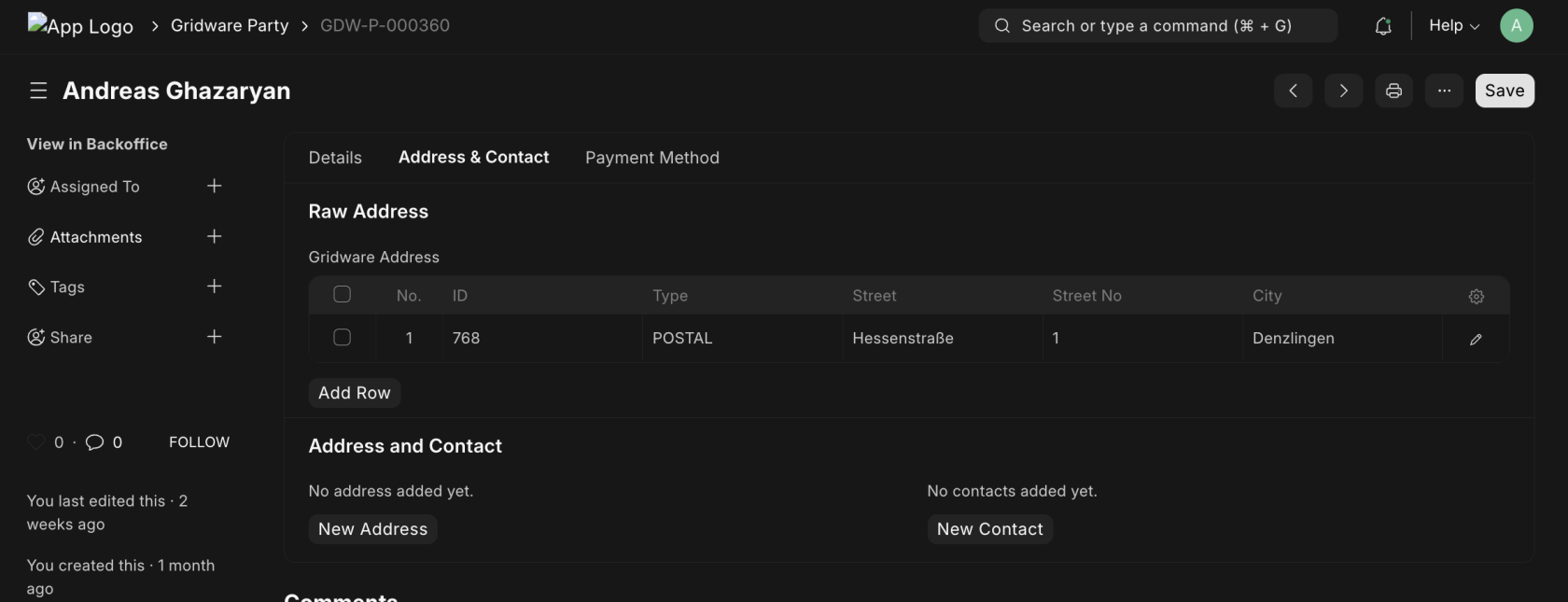Click Raw Address section heading
The height and width of the screenshot is (602, 1568).
pos(369,212)
